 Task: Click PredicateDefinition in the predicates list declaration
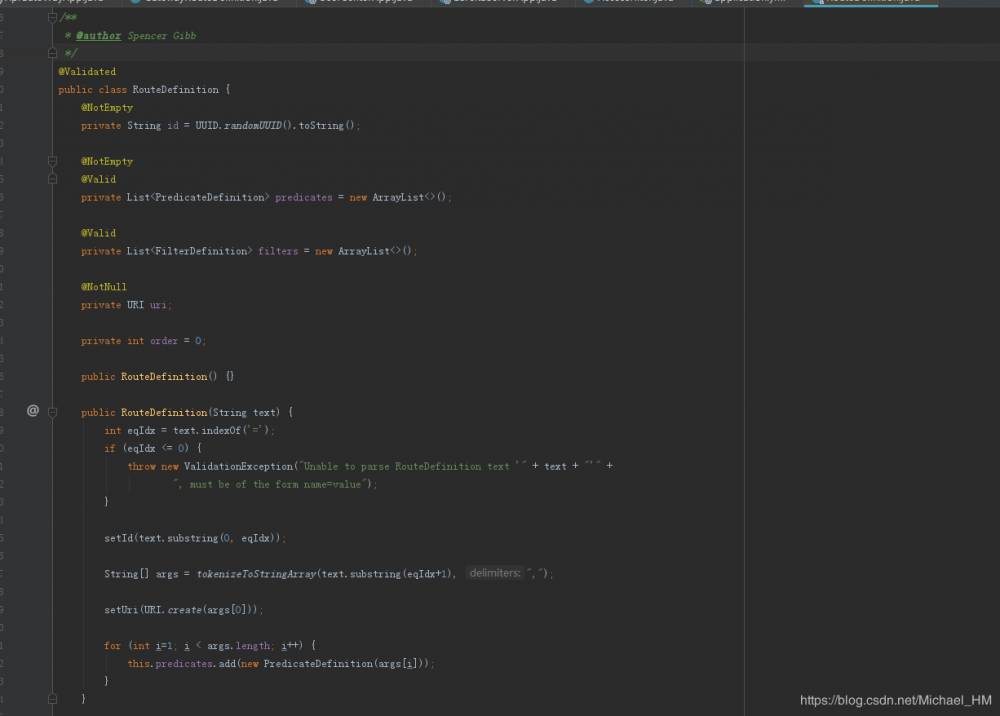click(x=211, y=197)
